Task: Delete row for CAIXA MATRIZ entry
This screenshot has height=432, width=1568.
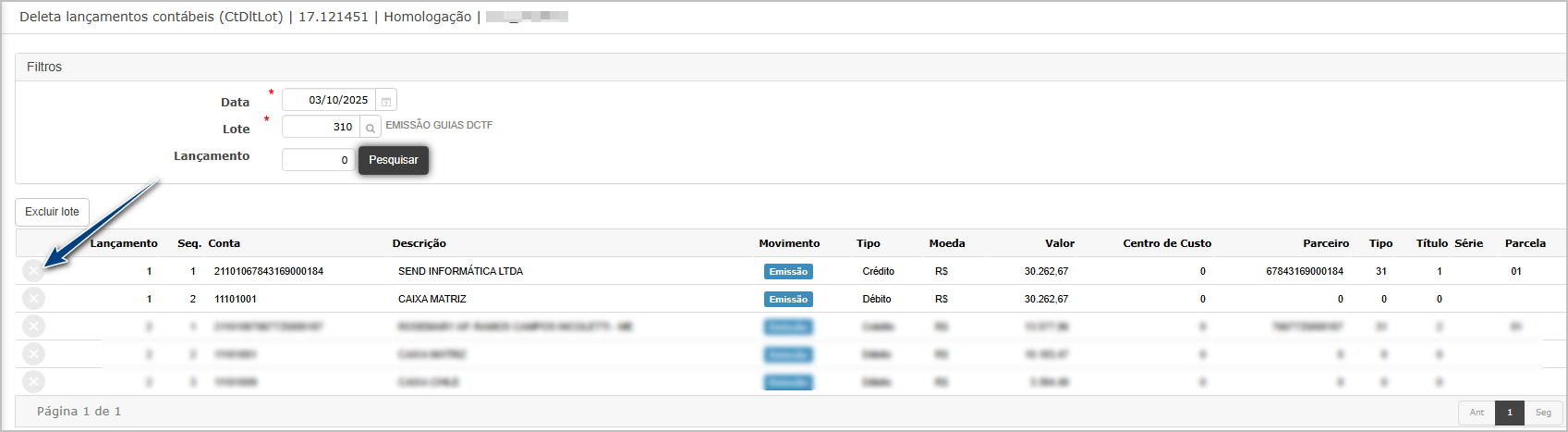Action: pos(33,299)
